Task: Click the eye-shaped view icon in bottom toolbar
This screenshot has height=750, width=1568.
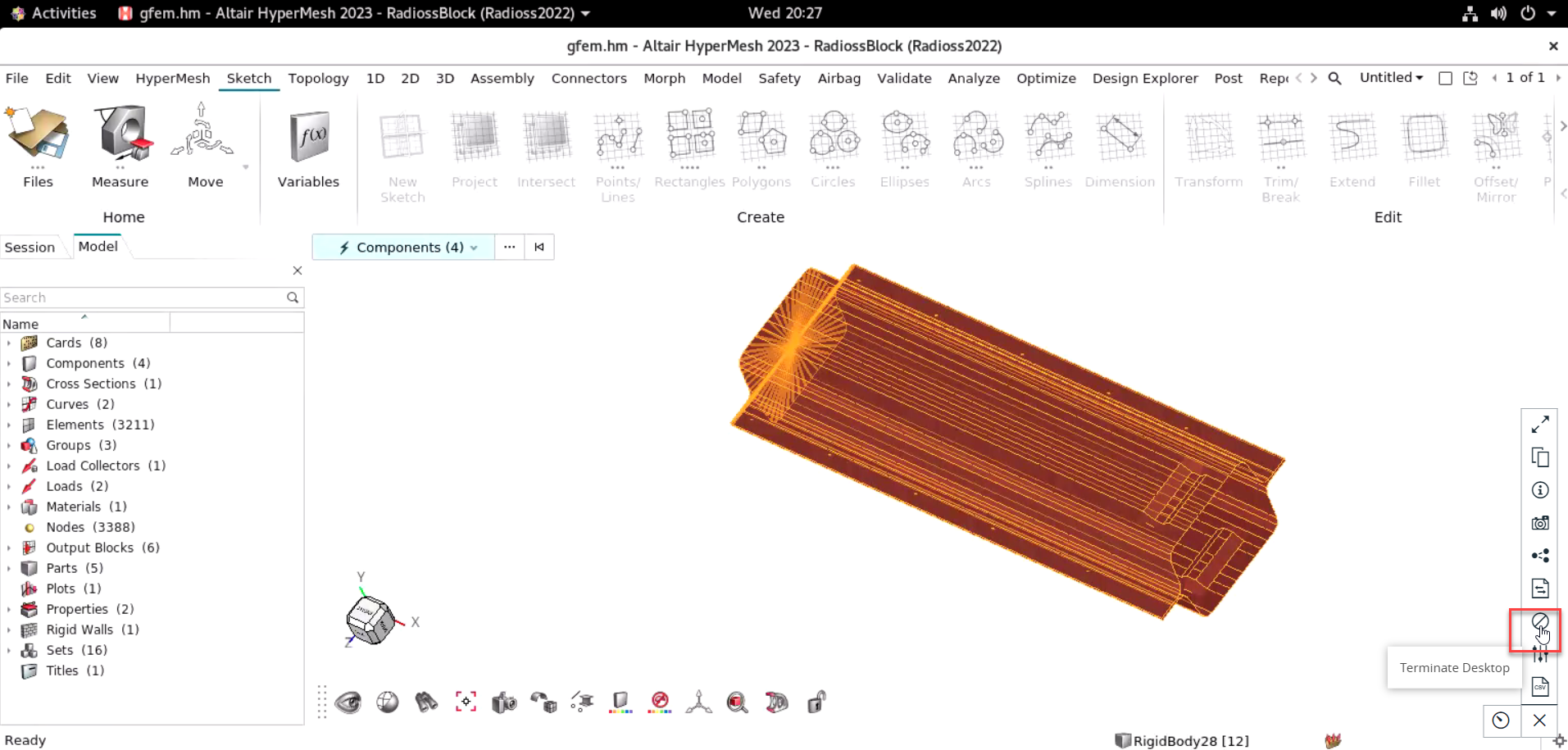Action: pyautogui.click(x=348, y=702)
